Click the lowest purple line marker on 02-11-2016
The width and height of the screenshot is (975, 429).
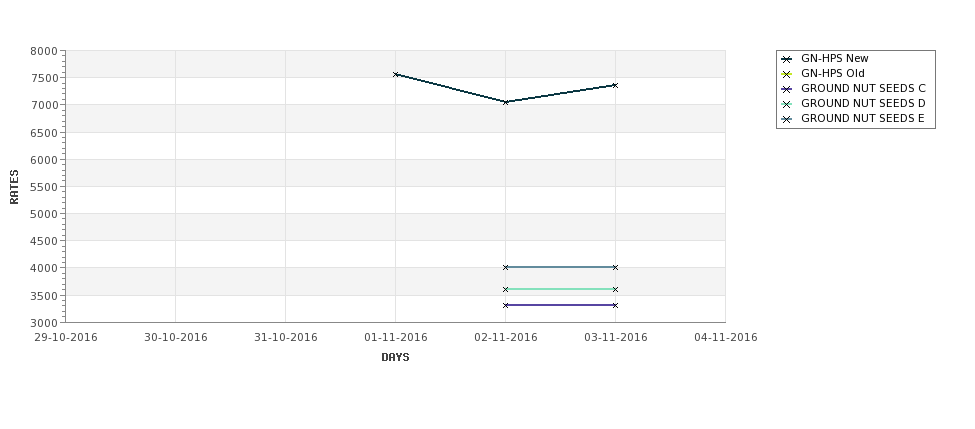coord(506,305)
